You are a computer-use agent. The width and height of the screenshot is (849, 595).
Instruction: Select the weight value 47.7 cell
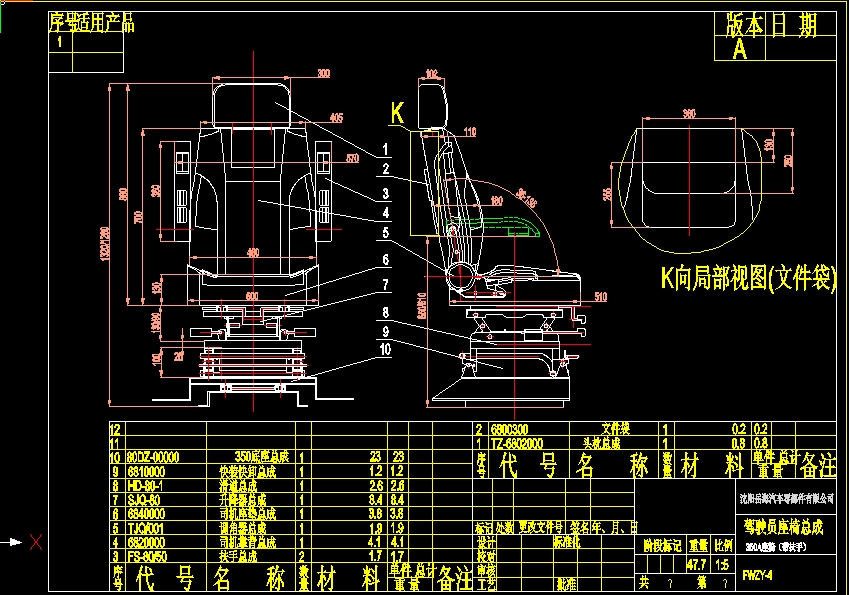coord(696,562)
